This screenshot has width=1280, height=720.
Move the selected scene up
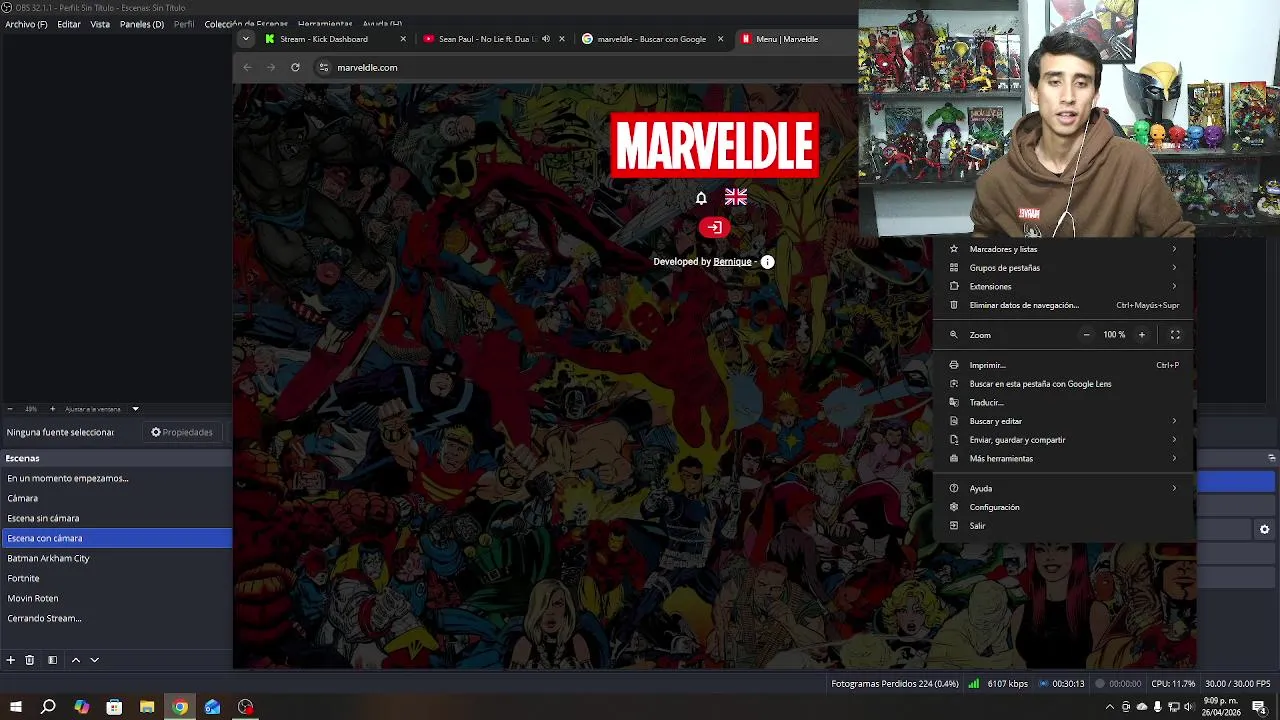(x=75, y=660)
